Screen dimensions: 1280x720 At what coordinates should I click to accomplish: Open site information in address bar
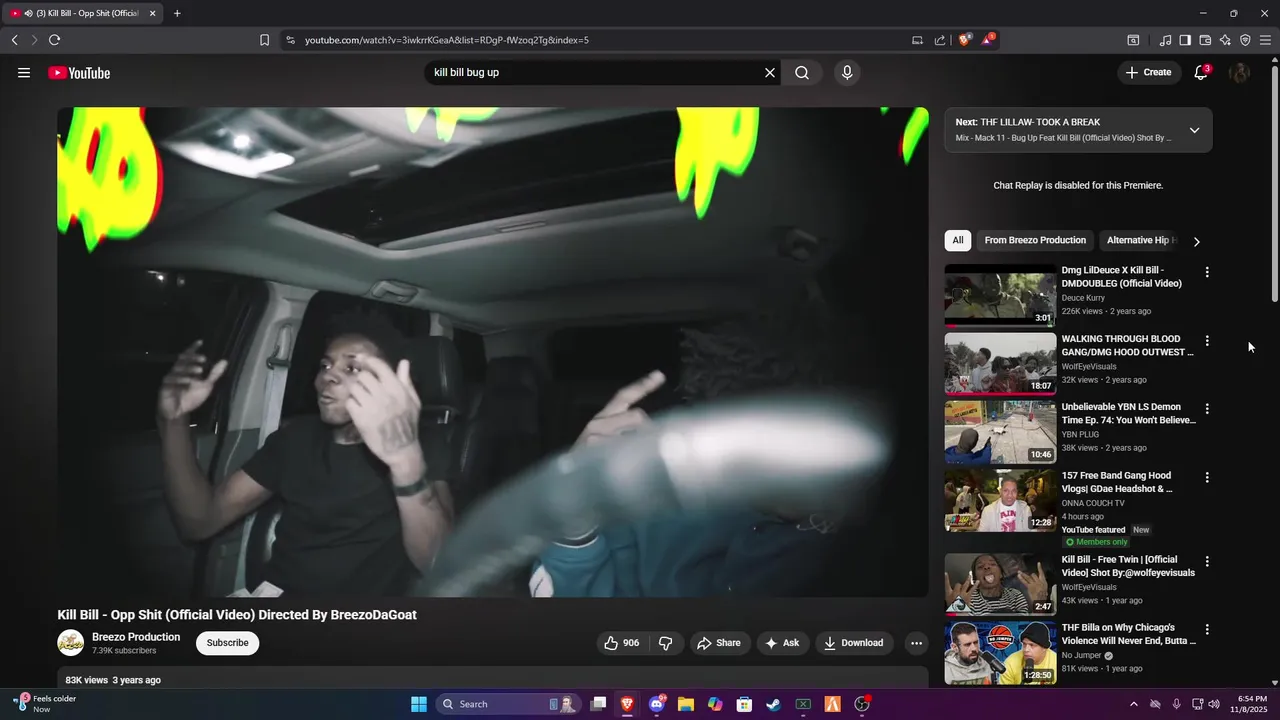point(290,40)
